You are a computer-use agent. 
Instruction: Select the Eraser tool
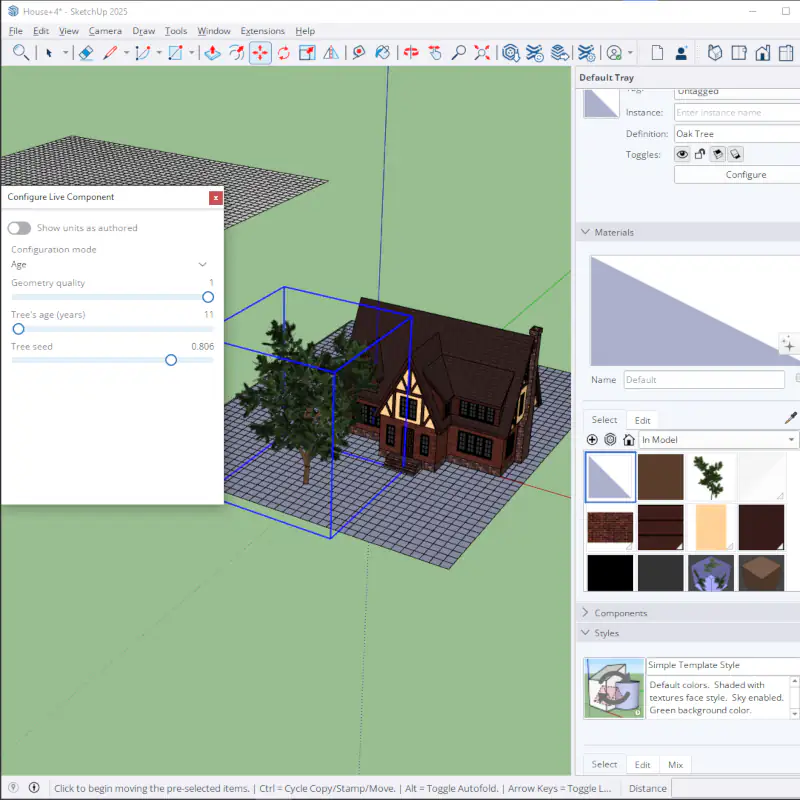coord(86,53)
